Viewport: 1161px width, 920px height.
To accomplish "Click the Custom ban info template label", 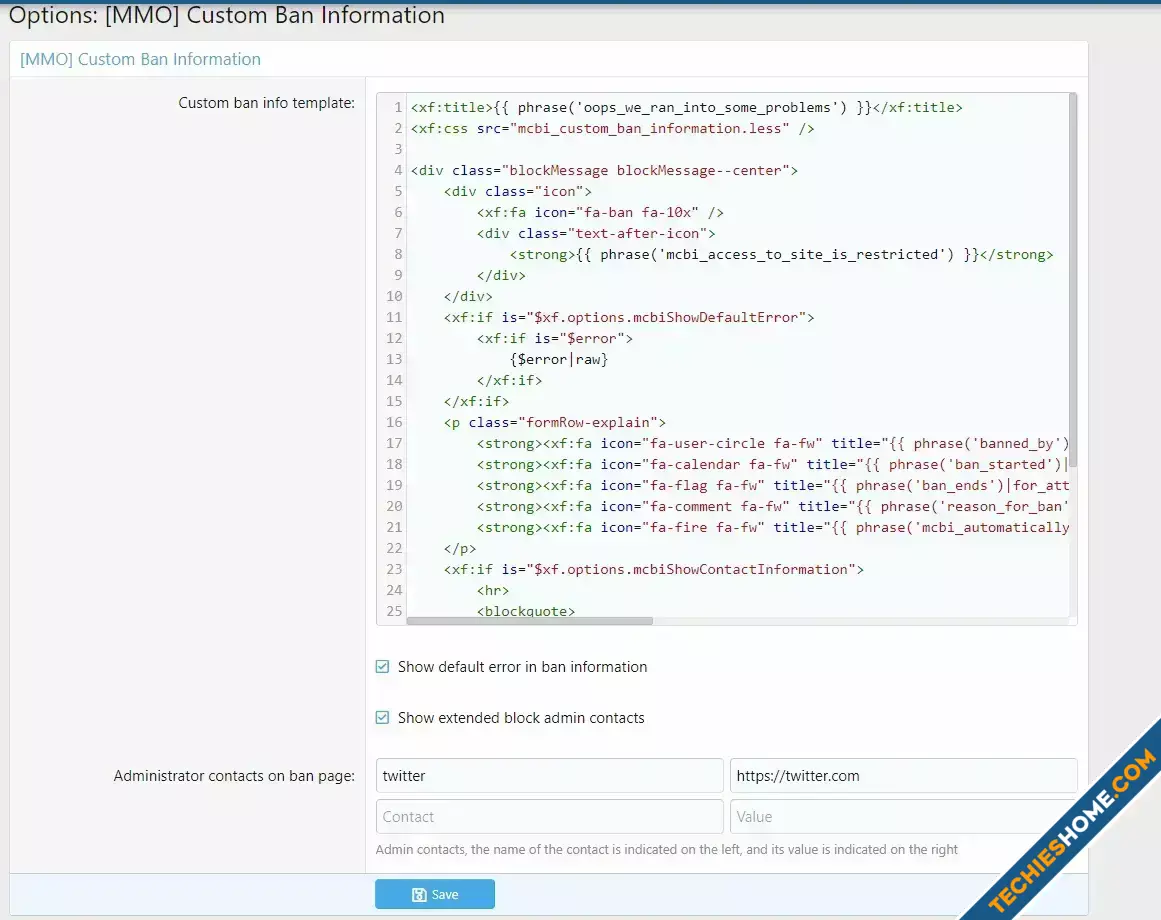I will coord(267,103).
